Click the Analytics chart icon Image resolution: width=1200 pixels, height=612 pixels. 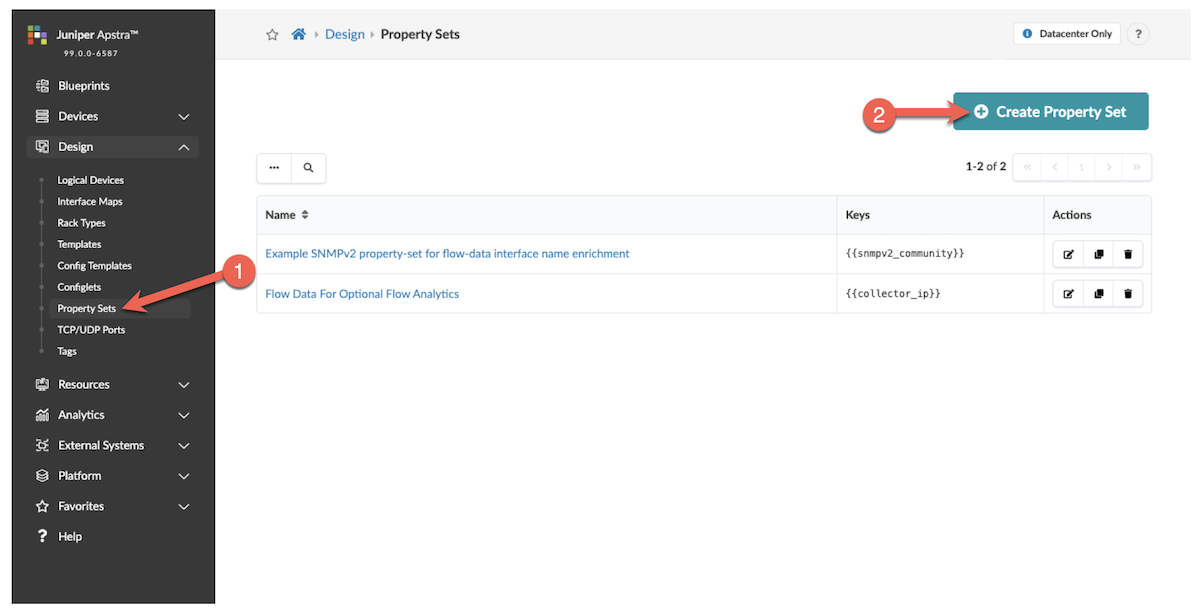pyautogui.click(x=42, y=415)
